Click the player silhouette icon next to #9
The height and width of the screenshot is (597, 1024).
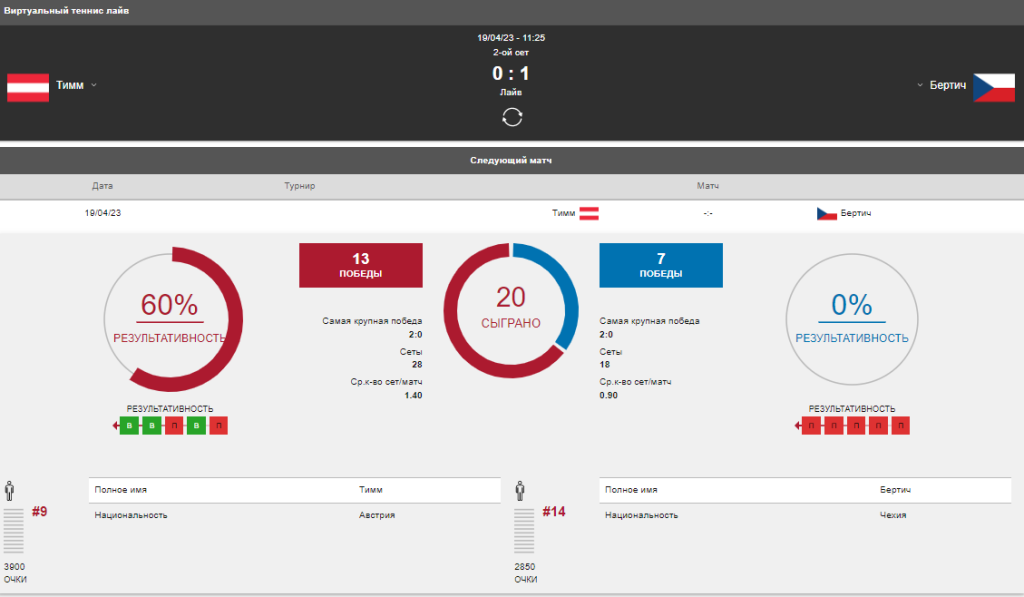coord(10,491)
